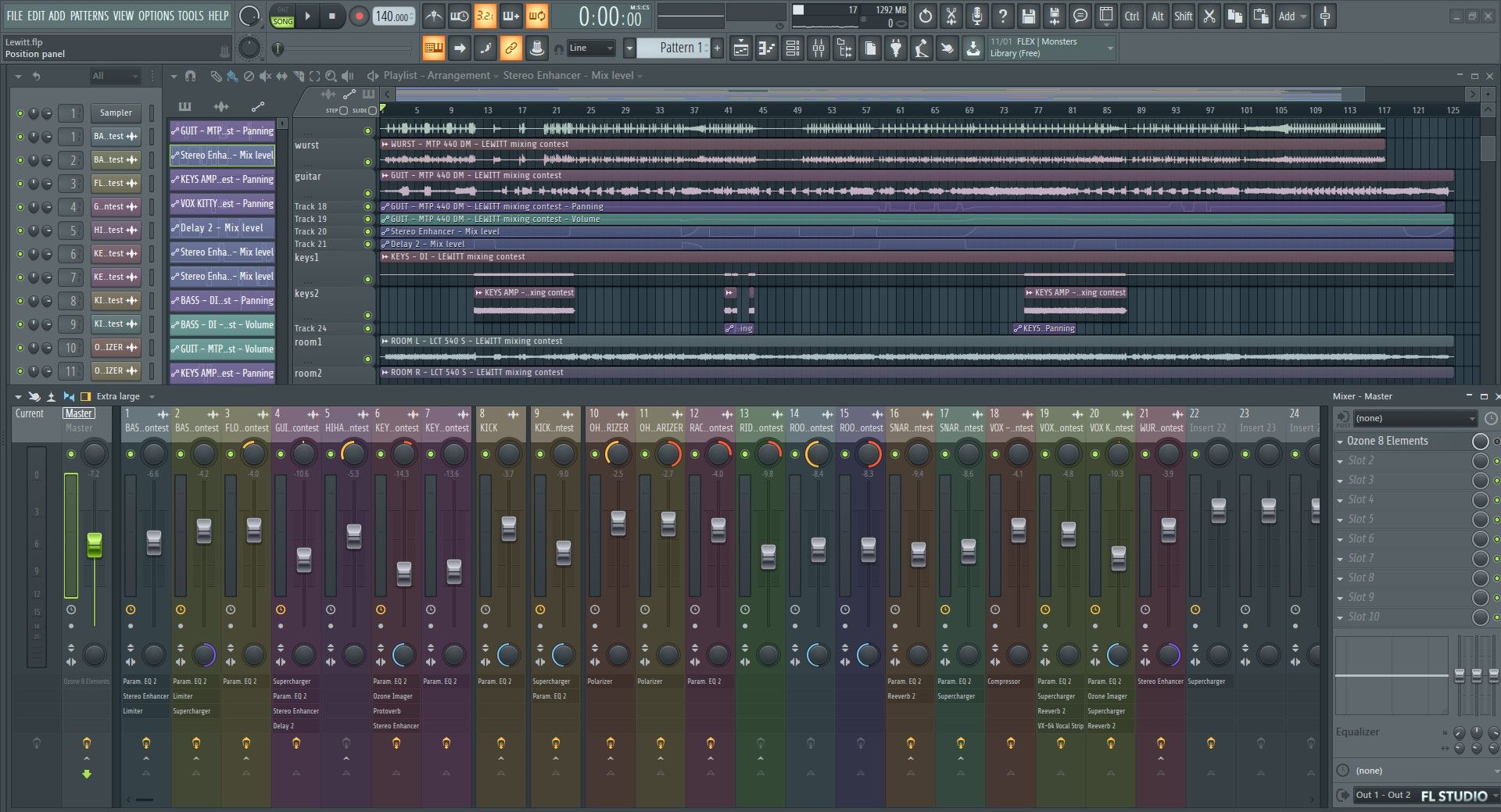The width and height of the screenshot is (1501, 812).
Task: Stop playback with the Stop button
Action: point(331,16)
